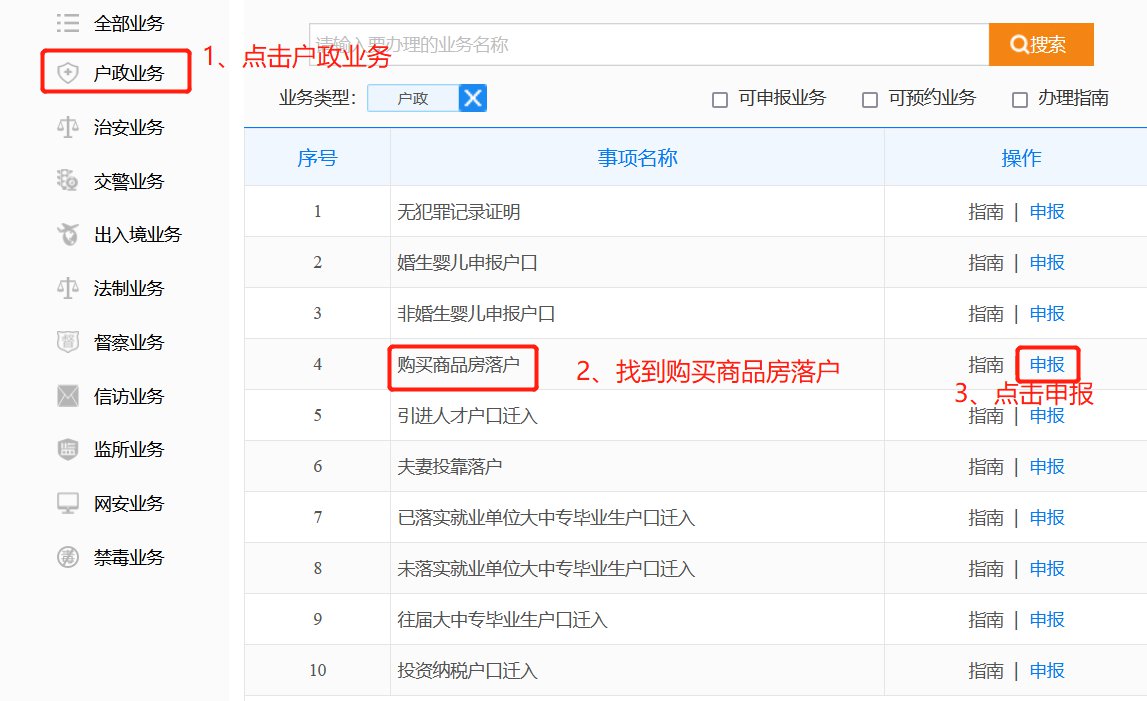The height and width of the screenshot is (701, 1147).
Task: Enable the 办理指南 checkbox
Action: pos(1020,100)
